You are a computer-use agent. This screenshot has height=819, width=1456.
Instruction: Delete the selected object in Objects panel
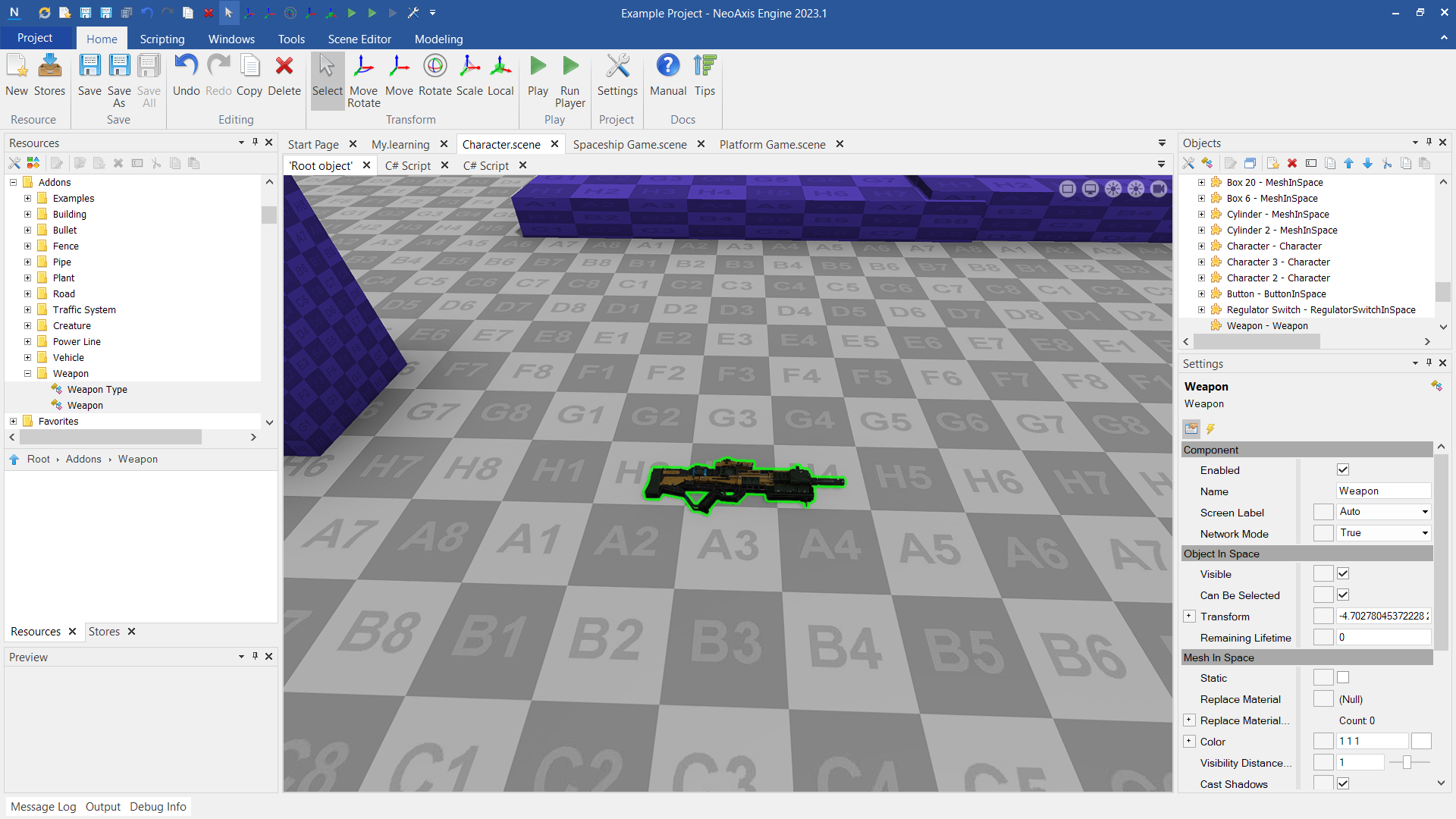coord(1292,163)
